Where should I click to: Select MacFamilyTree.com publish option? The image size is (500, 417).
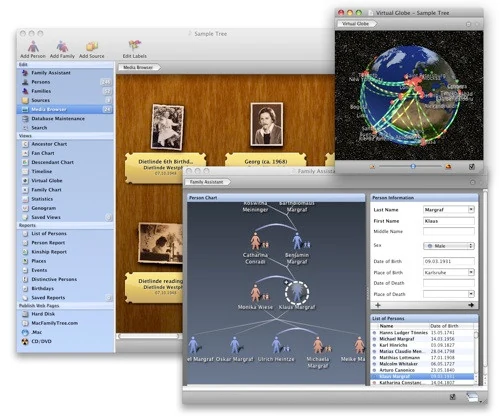[x=65, y=323]
